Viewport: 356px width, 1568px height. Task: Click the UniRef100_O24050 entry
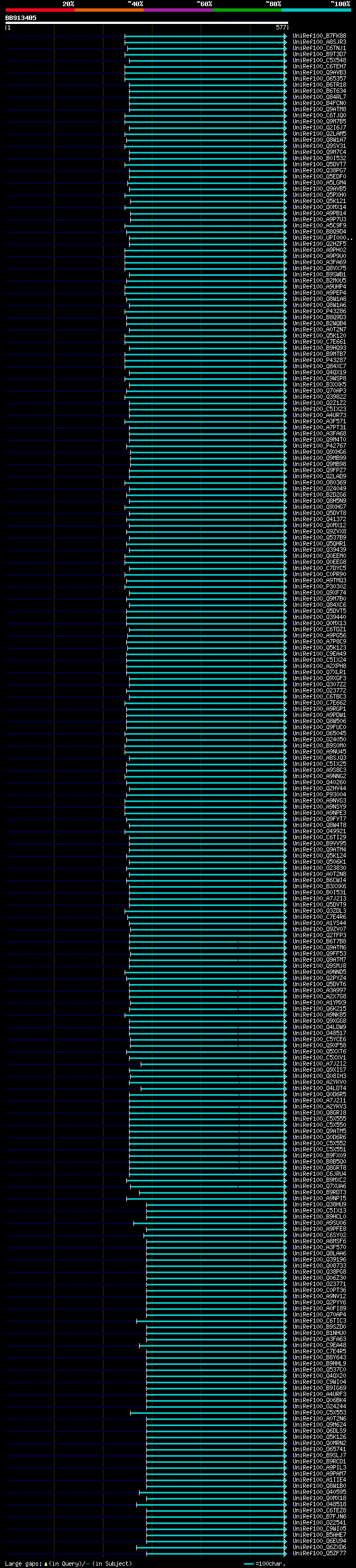tap(319, 739)
